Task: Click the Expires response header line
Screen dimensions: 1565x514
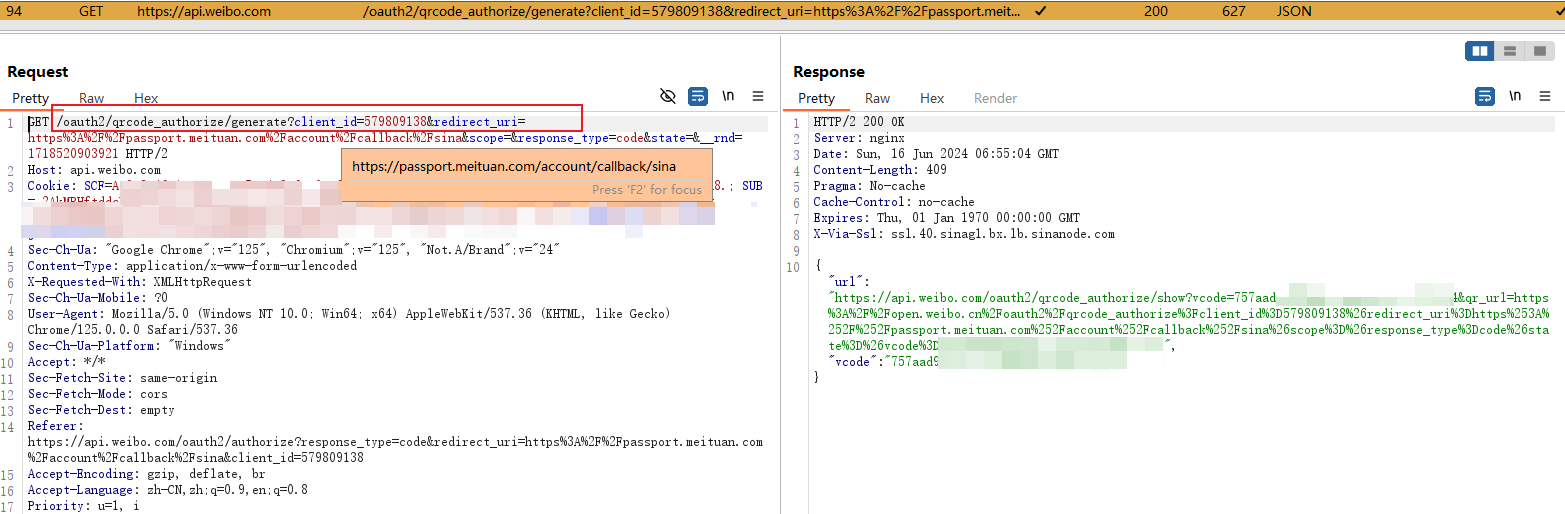Action: 947,218
